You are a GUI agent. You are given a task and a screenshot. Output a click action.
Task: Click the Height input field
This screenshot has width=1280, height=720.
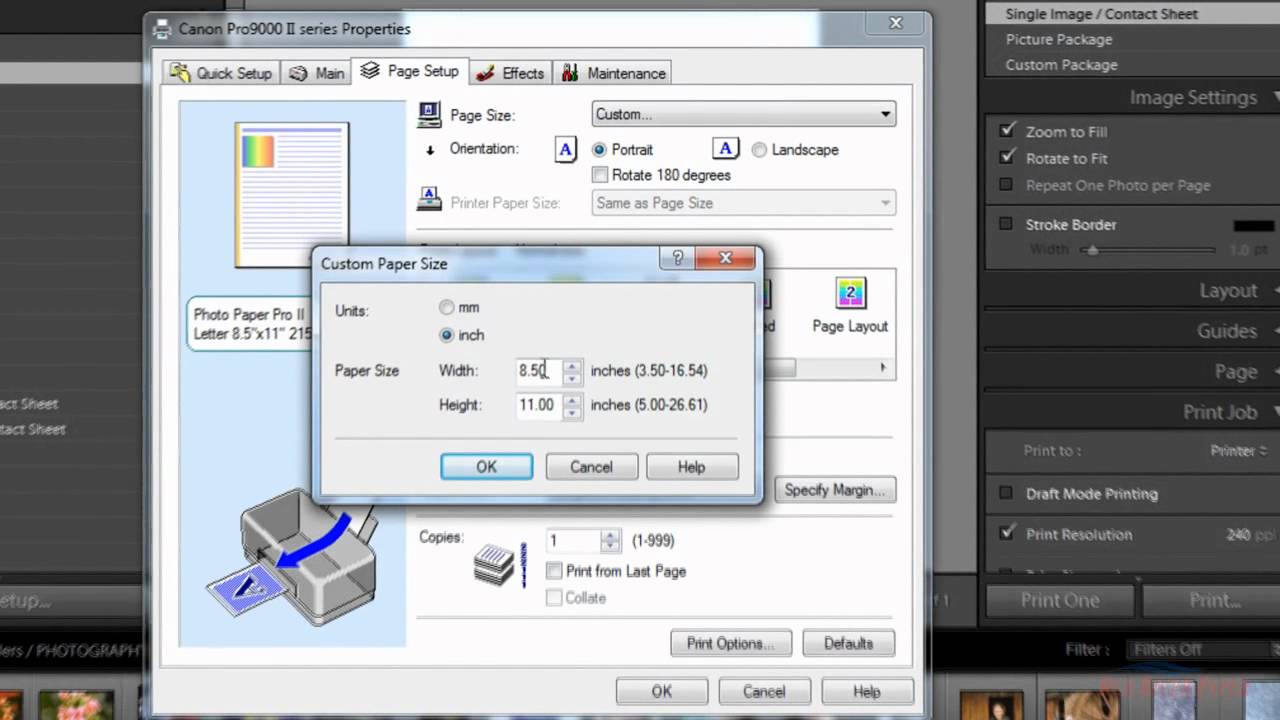coord(539,405)
